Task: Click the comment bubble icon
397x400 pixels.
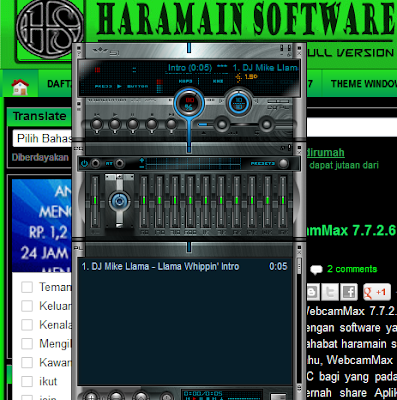Action: (x=316, y=269)
